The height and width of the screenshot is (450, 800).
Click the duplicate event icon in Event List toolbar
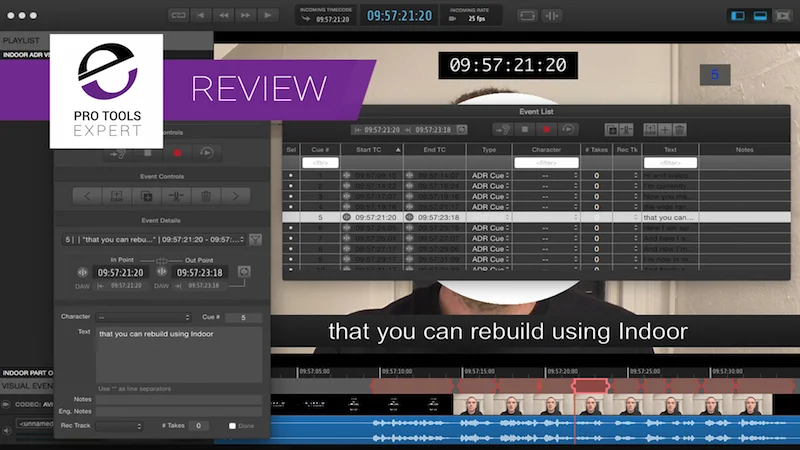coord(612,130)
